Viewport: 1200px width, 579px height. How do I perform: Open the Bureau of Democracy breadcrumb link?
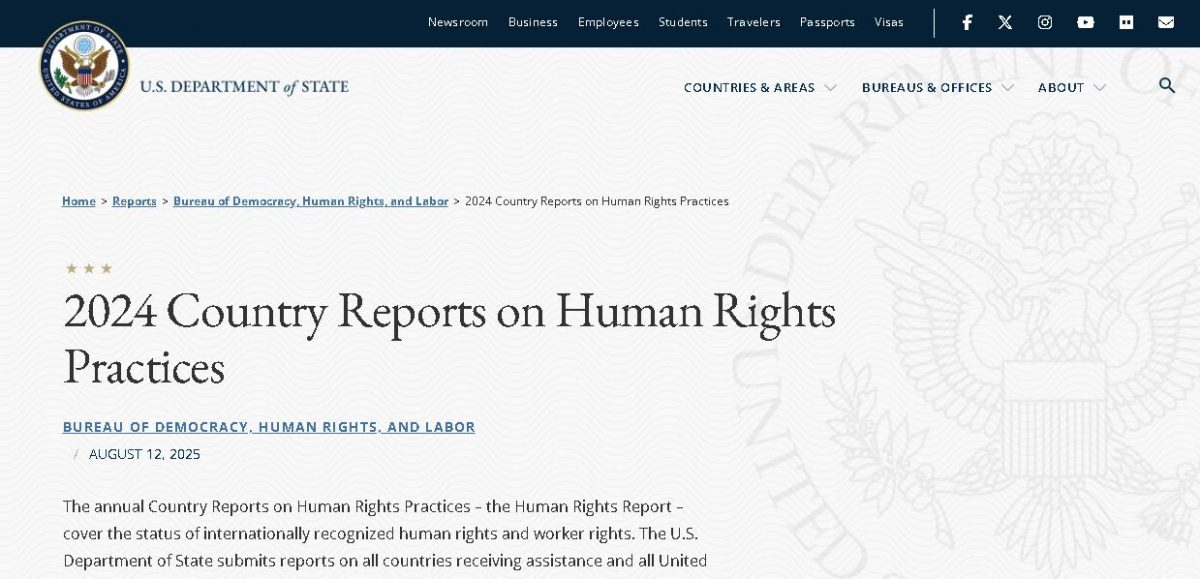(310, 201)
